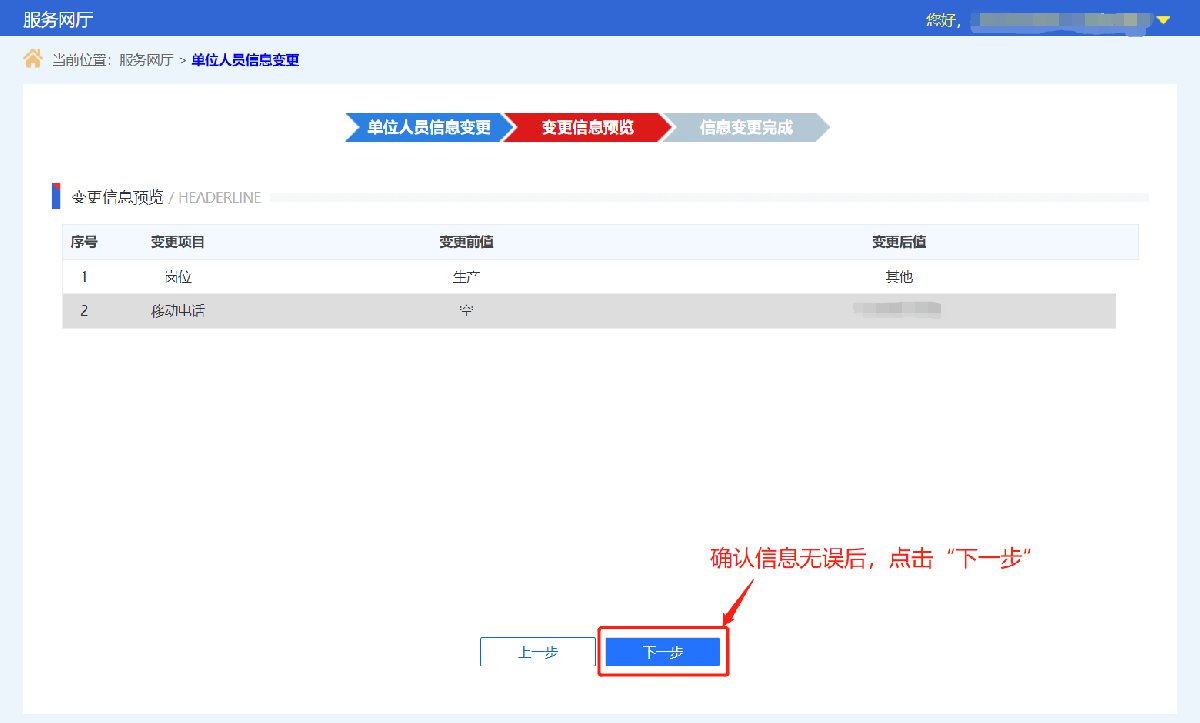The width and height of the screenshot is (1200, 723).
Task: Click the blue-red marker beside 变更信息预览 heading
Action: point(57,197)
